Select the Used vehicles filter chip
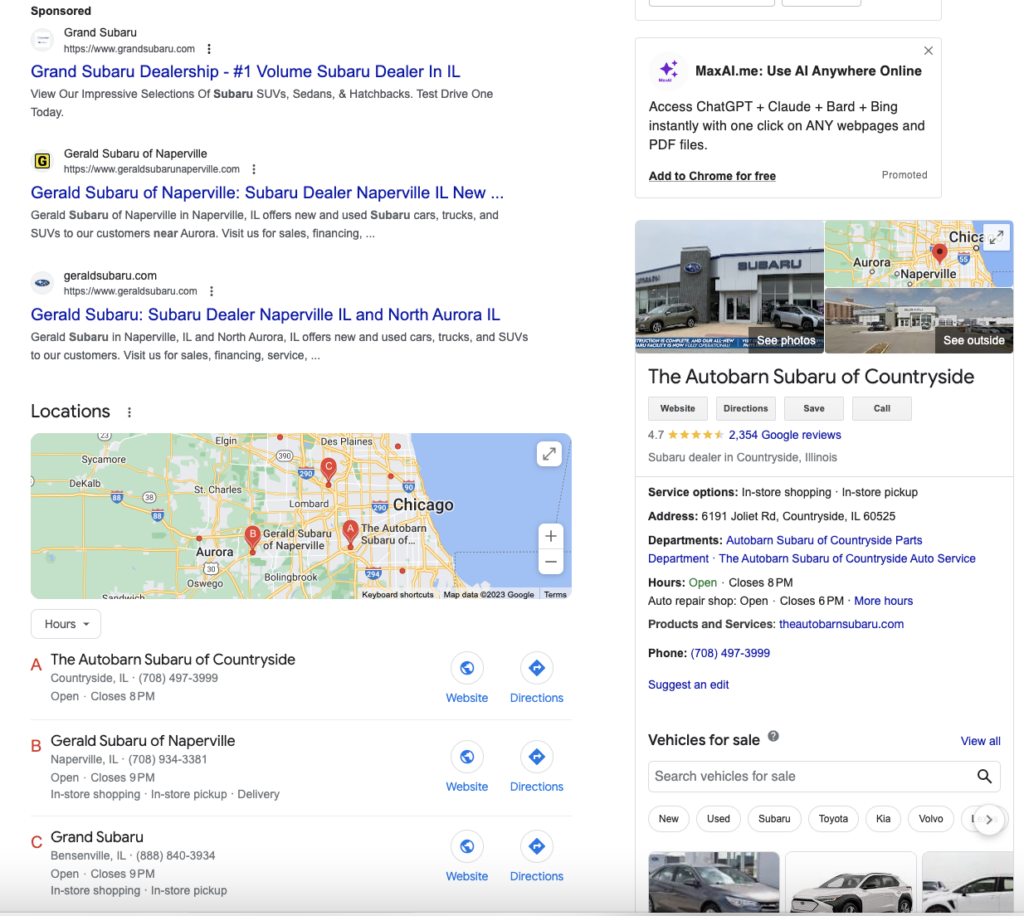This screenshot has height=916, width=1024. [718, 818]
